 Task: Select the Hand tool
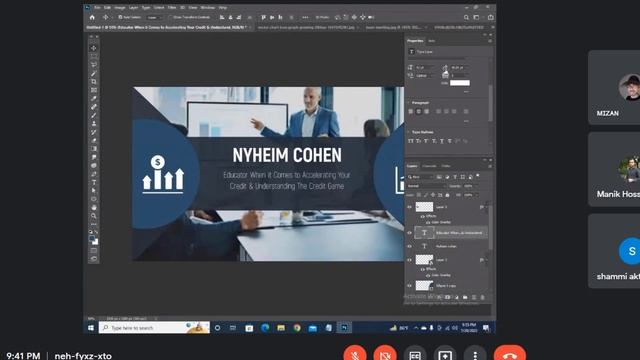pyautogui.click(x=93, y=207)
